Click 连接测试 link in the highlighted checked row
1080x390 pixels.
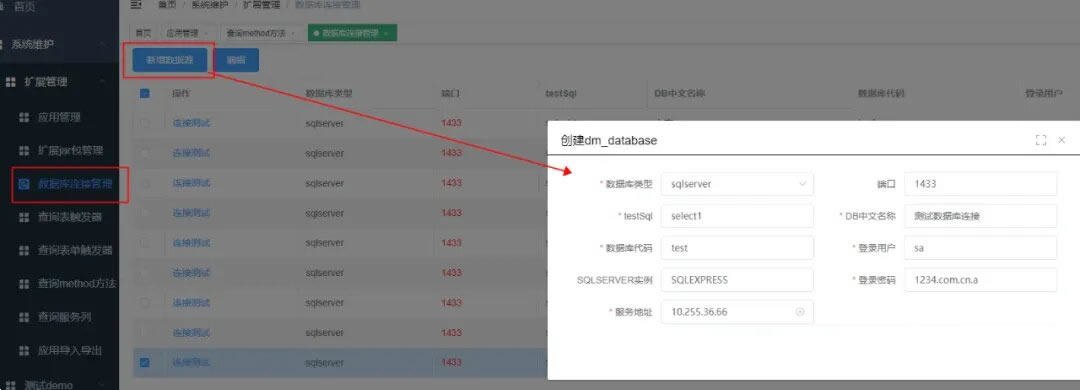click(191, 362)
